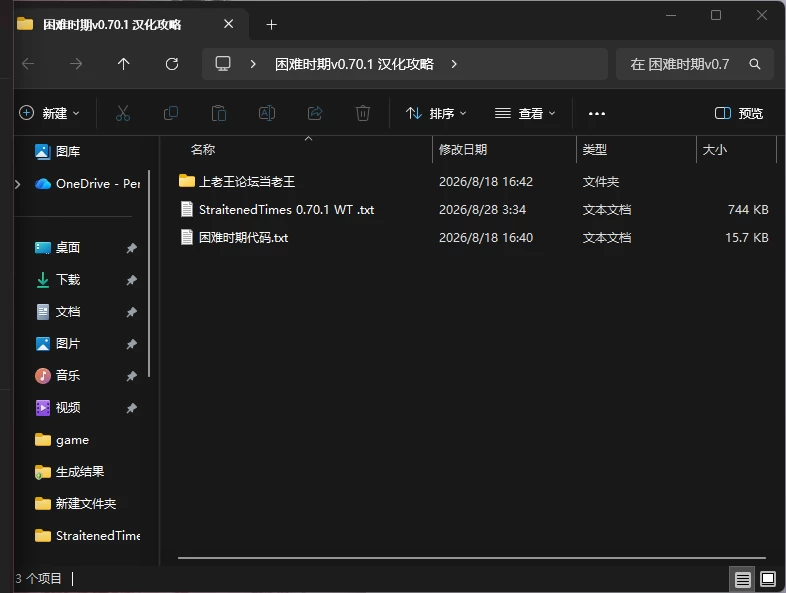Add a new tab with plus button
This screenshot has height=593, width=786.
coord(271,25)
